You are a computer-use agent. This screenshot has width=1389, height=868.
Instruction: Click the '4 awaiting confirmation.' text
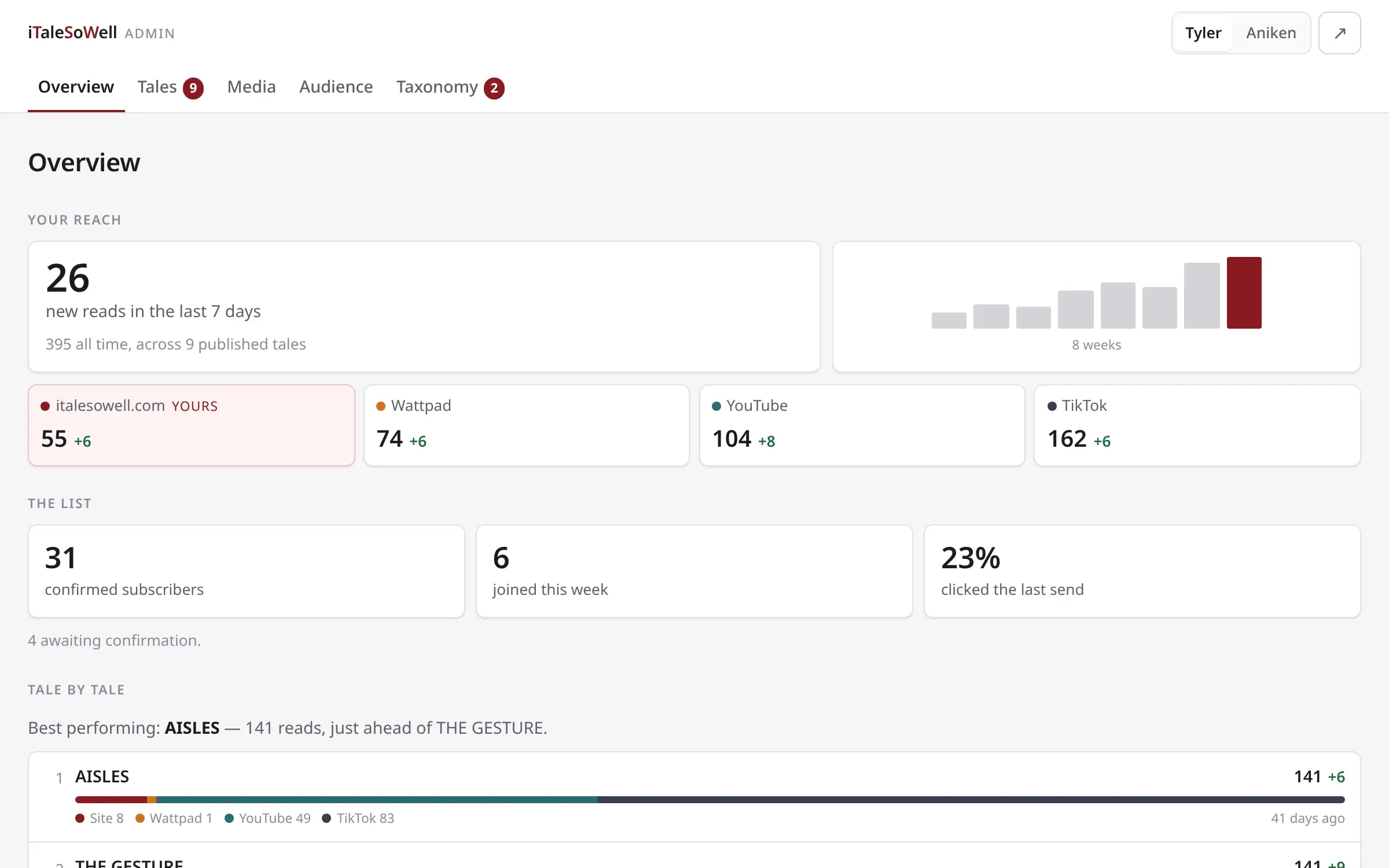(115, 641)
